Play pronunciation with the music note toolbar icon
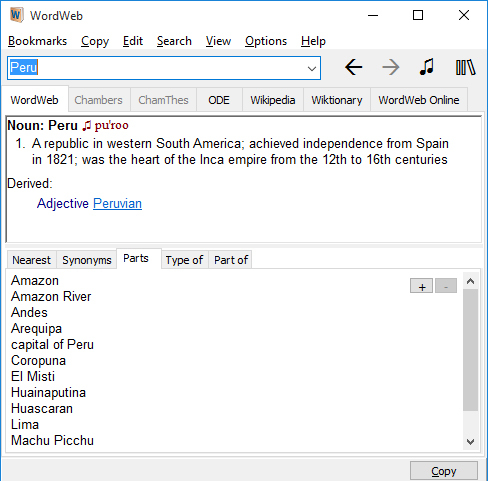488x481 pixels. click(427, 67)
